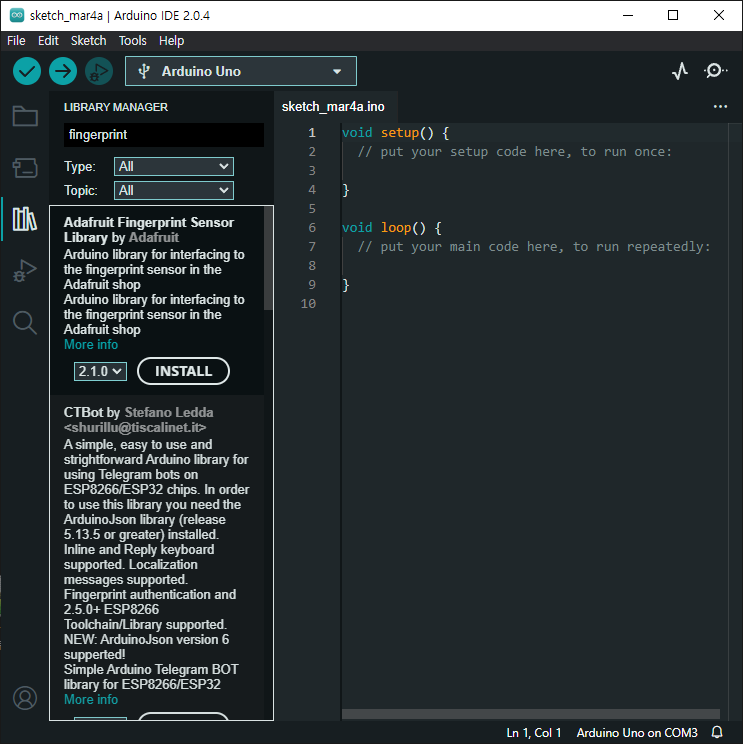This screenshot has width=743, height=744.
Task: Click the 'void loop() {' code line
Action: coord(391,228)
